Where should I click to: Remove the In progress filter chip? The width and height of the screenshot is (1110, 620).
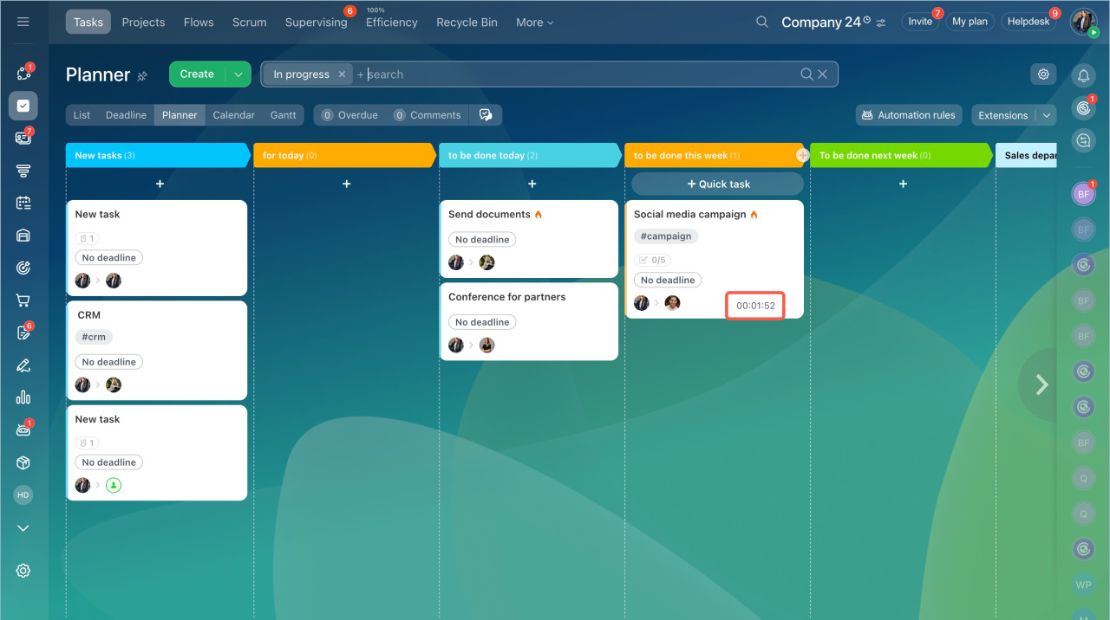[342, 74]
